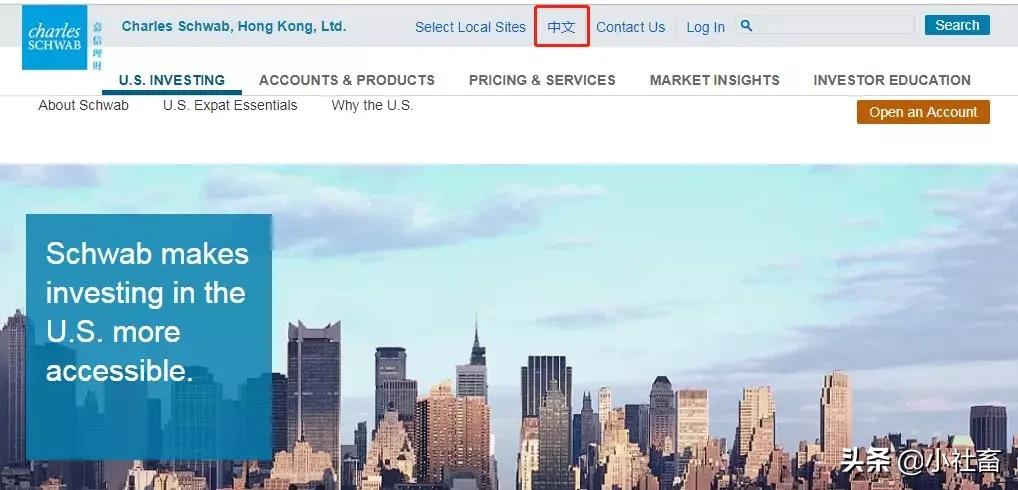The width and height of the screenshot is (1018, 490).
Task: Click the About Schwab submenu link
Action: tap(84, 105)
